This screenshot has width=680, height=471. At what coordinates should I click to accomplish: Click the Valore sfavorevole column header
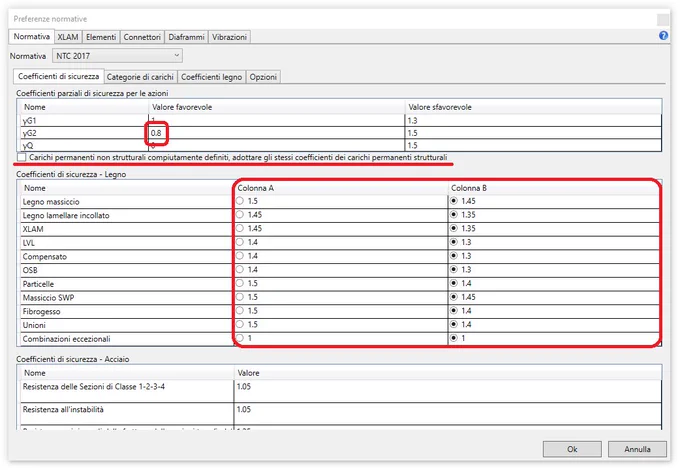pos(533,107)
